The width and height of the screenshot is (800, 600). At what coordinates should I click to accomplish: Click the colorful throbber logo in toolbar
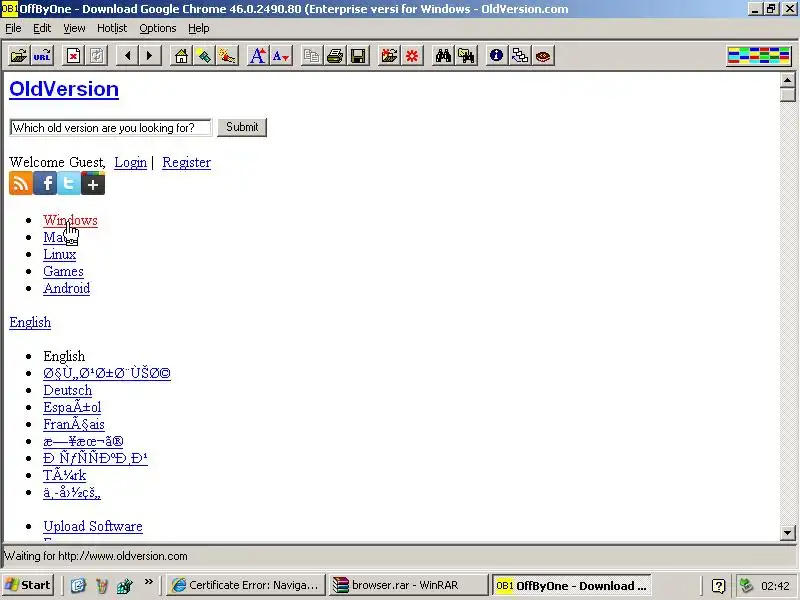(x=759, y=55)
